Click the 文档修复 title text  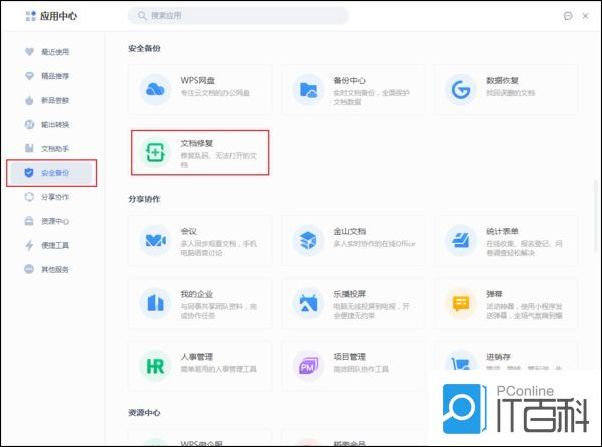(197, 143)
